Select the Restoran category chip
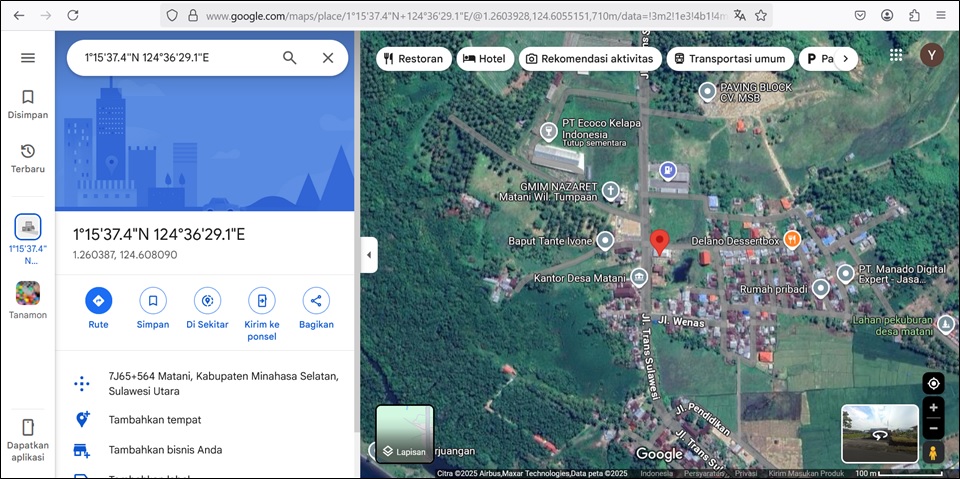The height and width of the screenshot is (479, 960). [x=413, y=59]
